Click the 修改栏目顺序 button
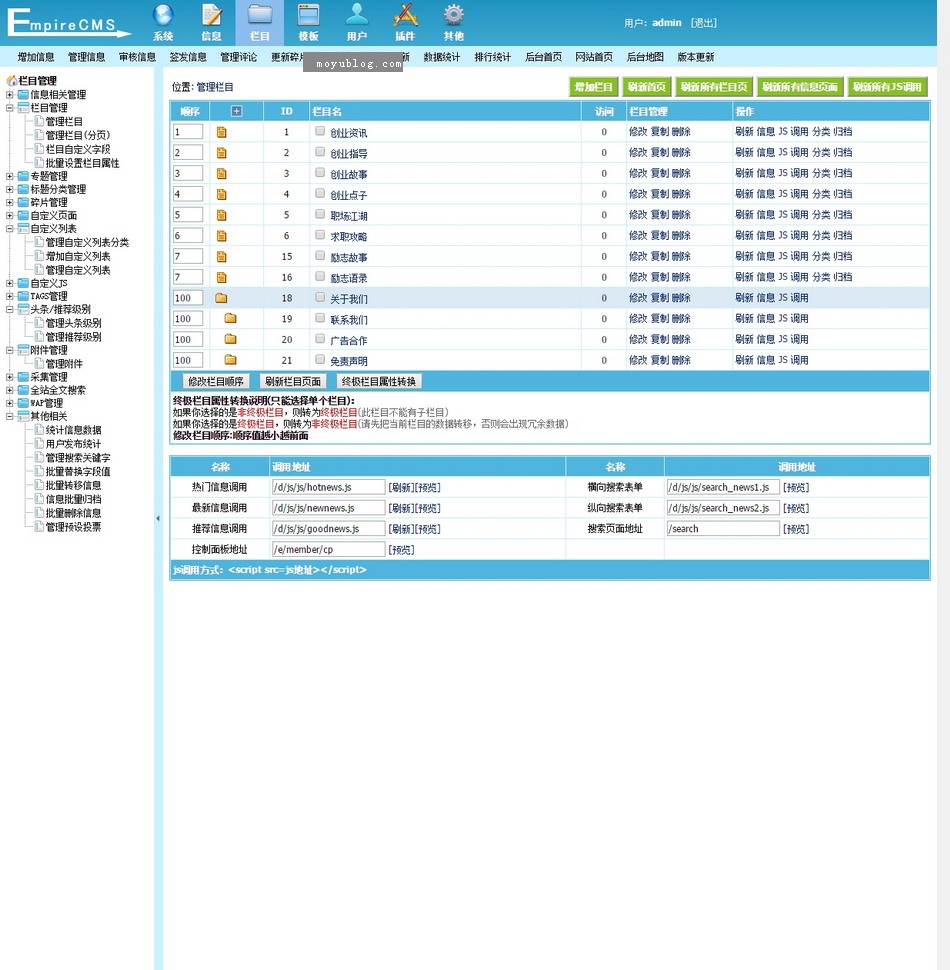This screenshot has height=970, width=950. [216, 381]
